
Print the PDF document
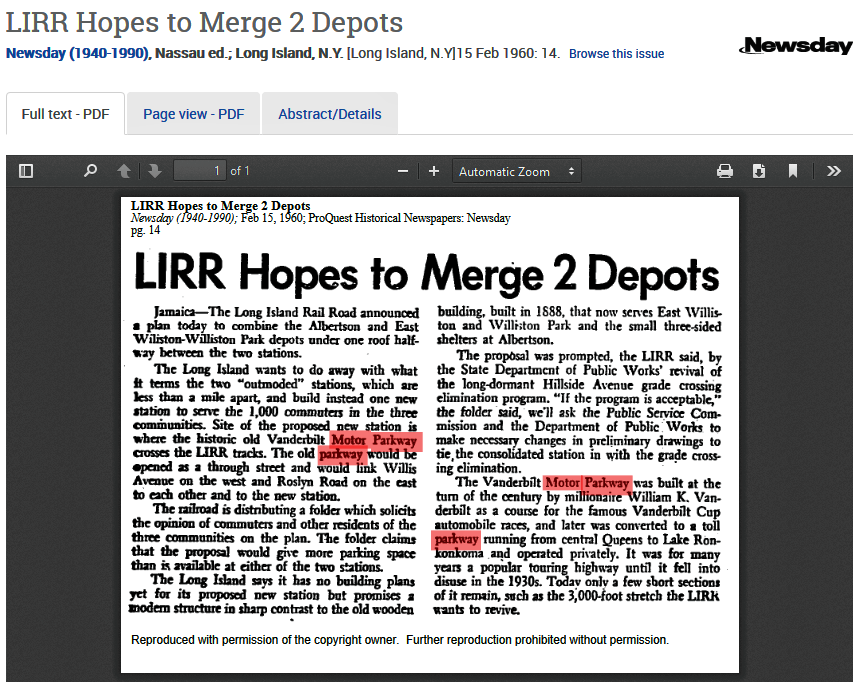725,171
